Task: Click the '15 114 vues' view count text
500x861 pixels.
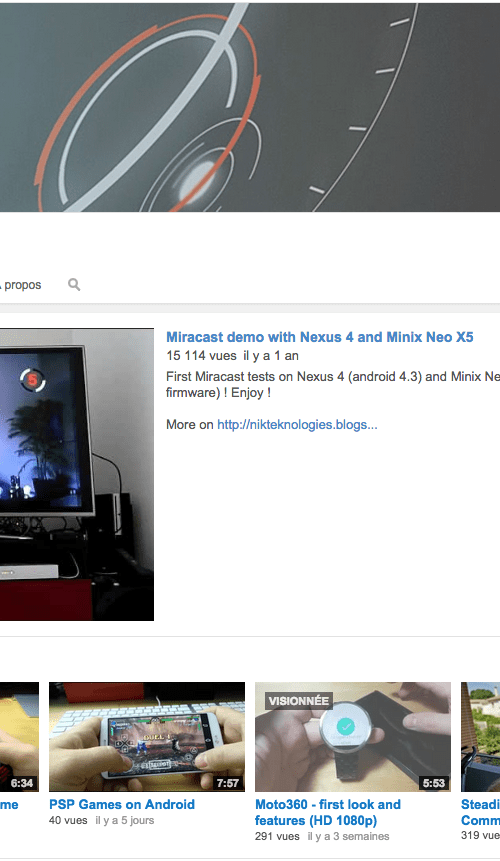Action: [201, 356]
